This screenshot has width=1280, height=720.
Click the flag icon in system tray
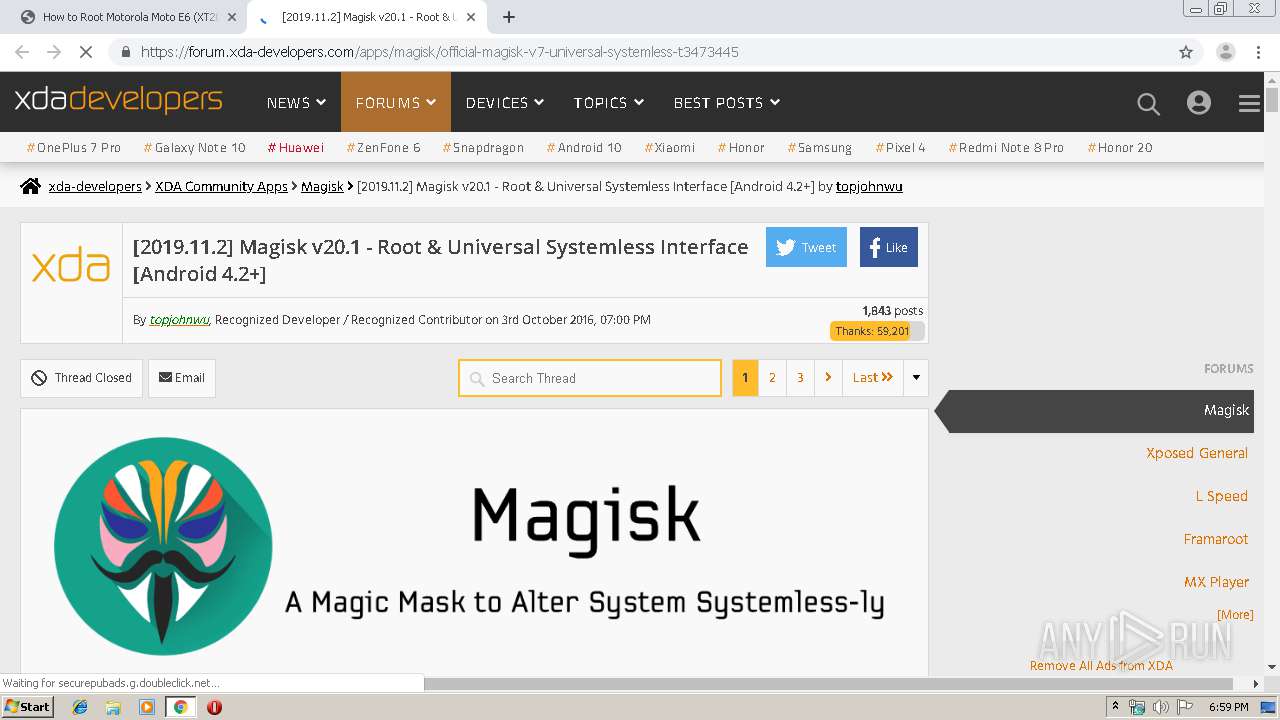point(1183,707)
